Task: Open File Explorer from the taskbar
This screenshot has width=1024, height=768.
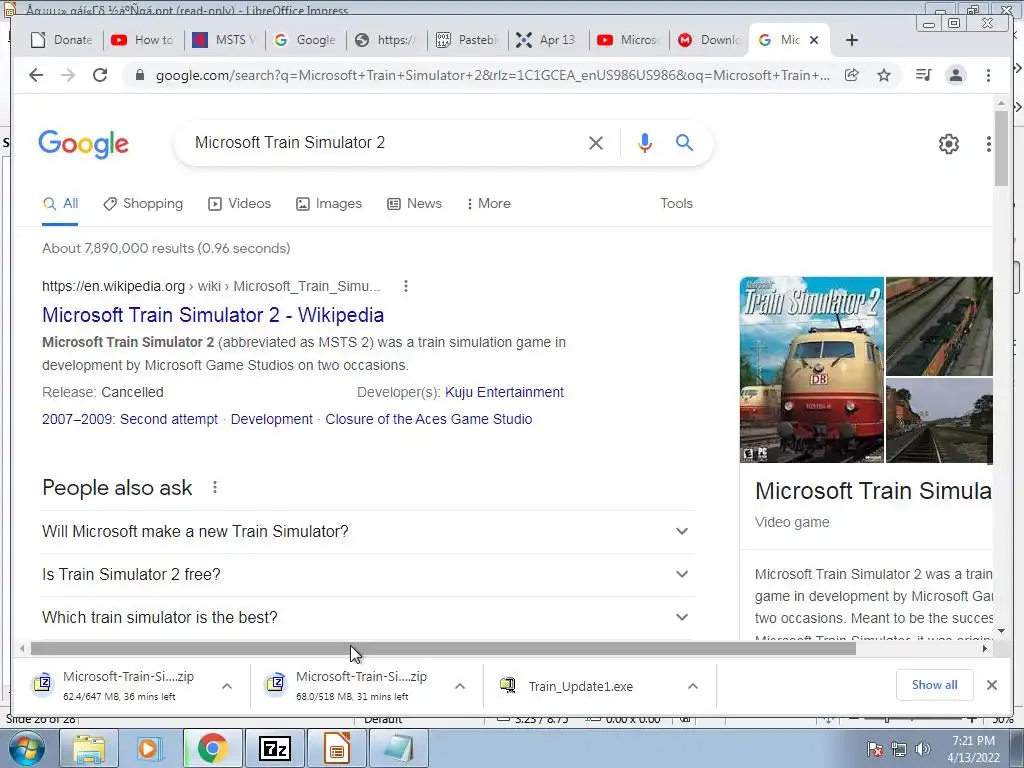Action: pos(89,748)
